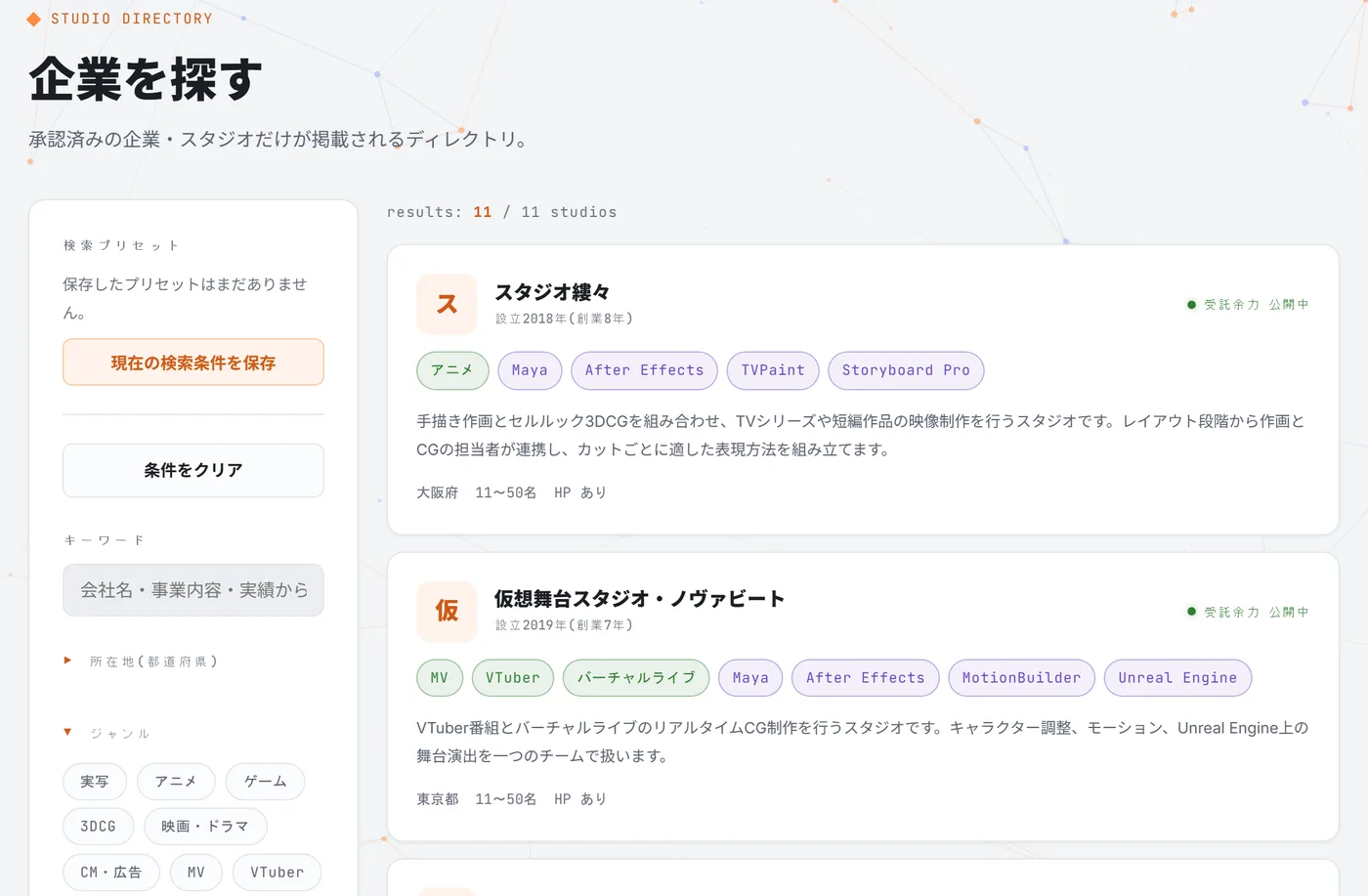Click the Maya tag on スタジオ縷々 card
This screenshot has width=1368, height=896.
(530, 370)
